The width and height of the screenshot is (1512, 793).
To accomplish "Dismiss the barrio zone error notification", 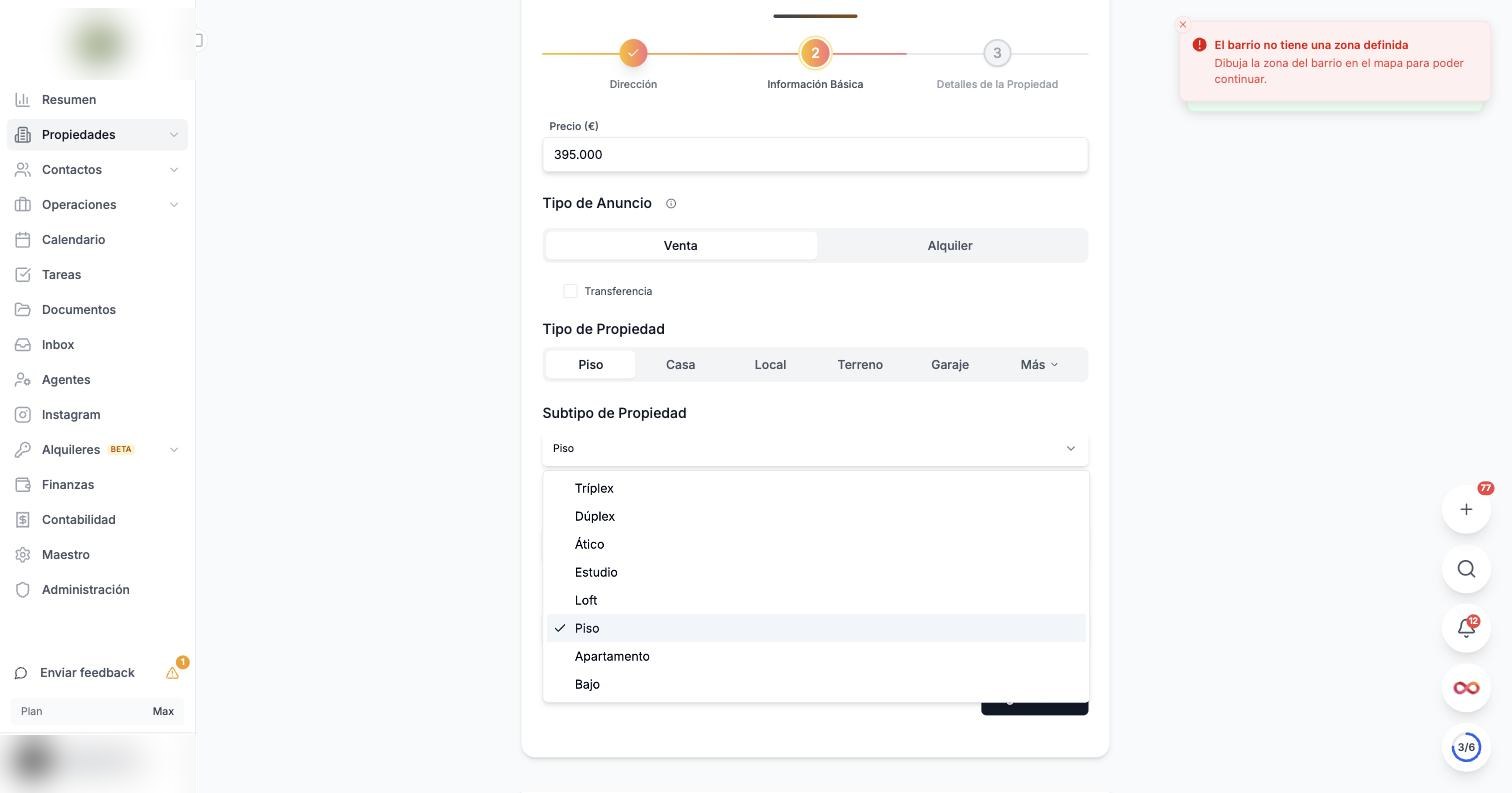I will pos(1183,24).
